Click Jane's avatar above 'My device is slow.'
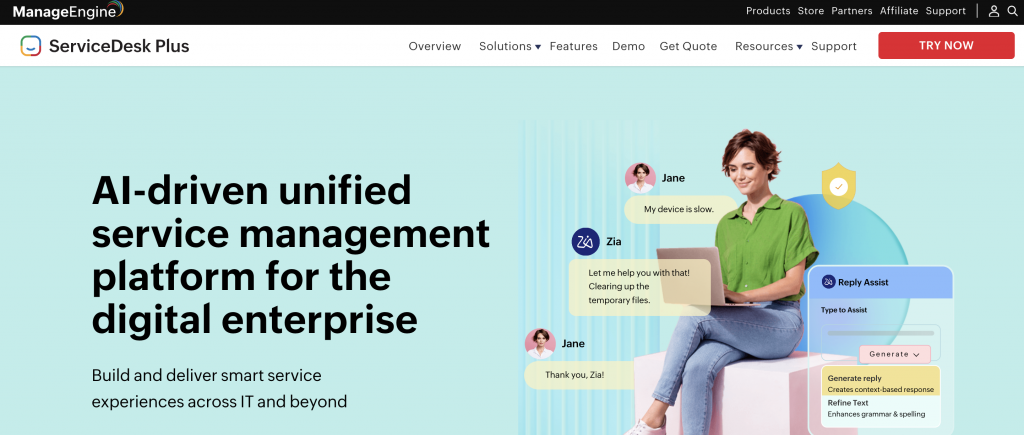The height and width of the screenshot is (435, 1024). point(640,178)
